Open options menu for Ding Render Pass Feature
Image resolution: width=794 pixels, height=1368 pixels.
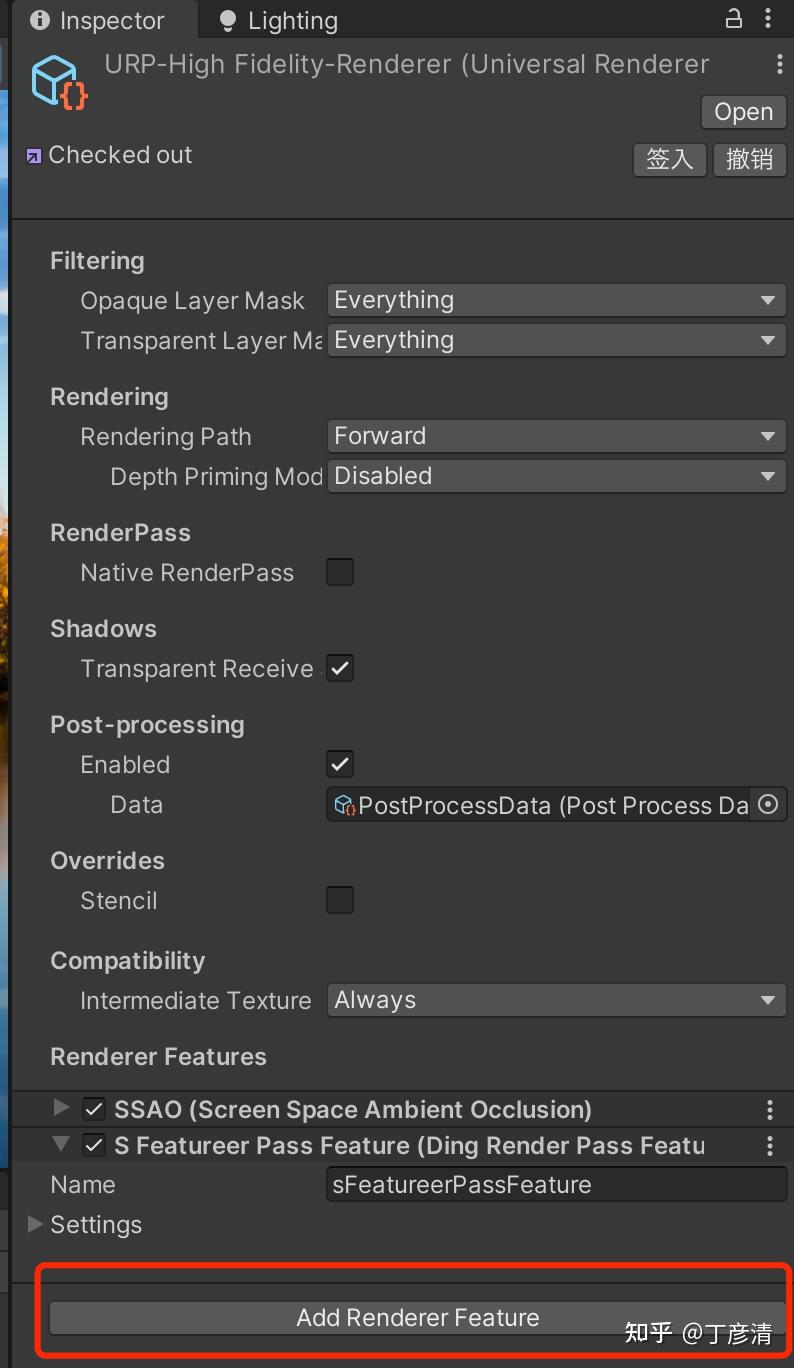tap(769, 1145)
